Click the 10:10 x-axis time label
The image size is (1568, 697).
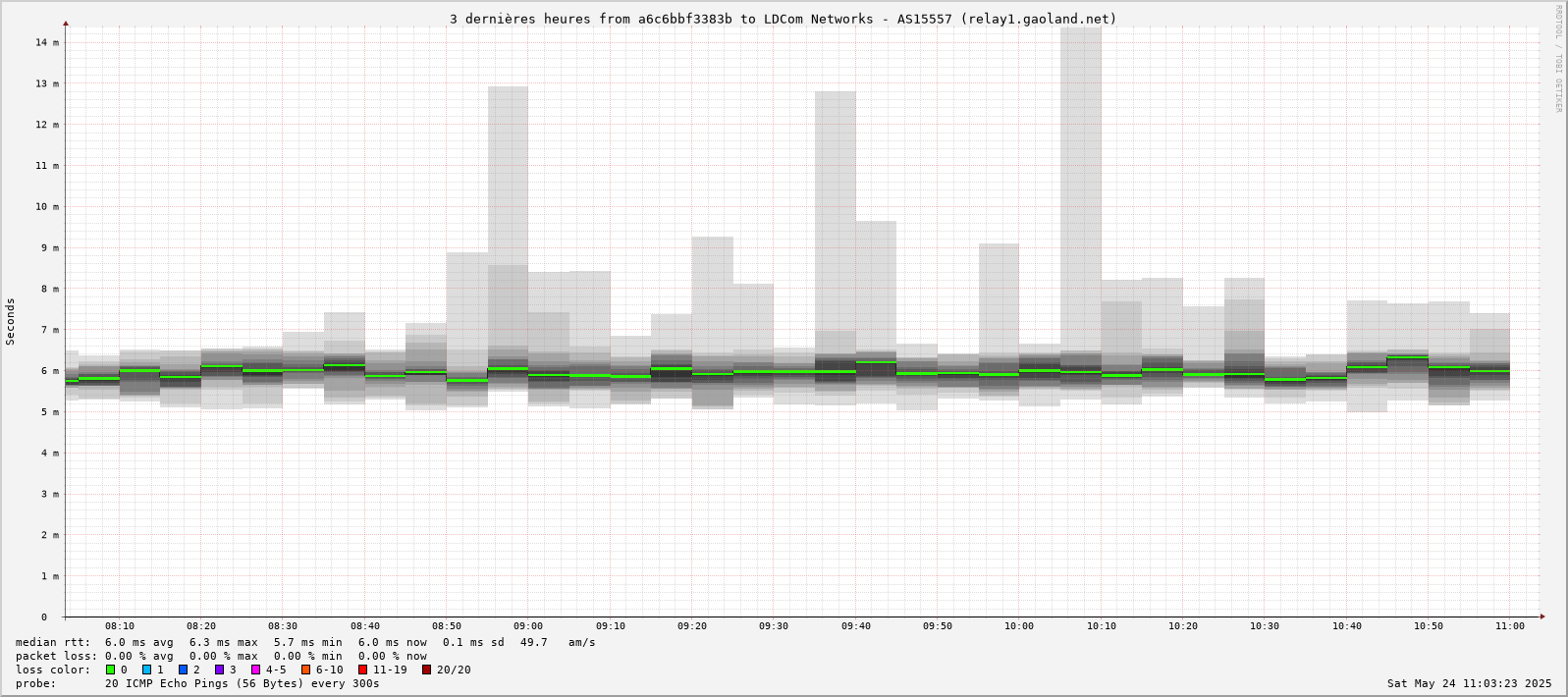click(1102, 626)
